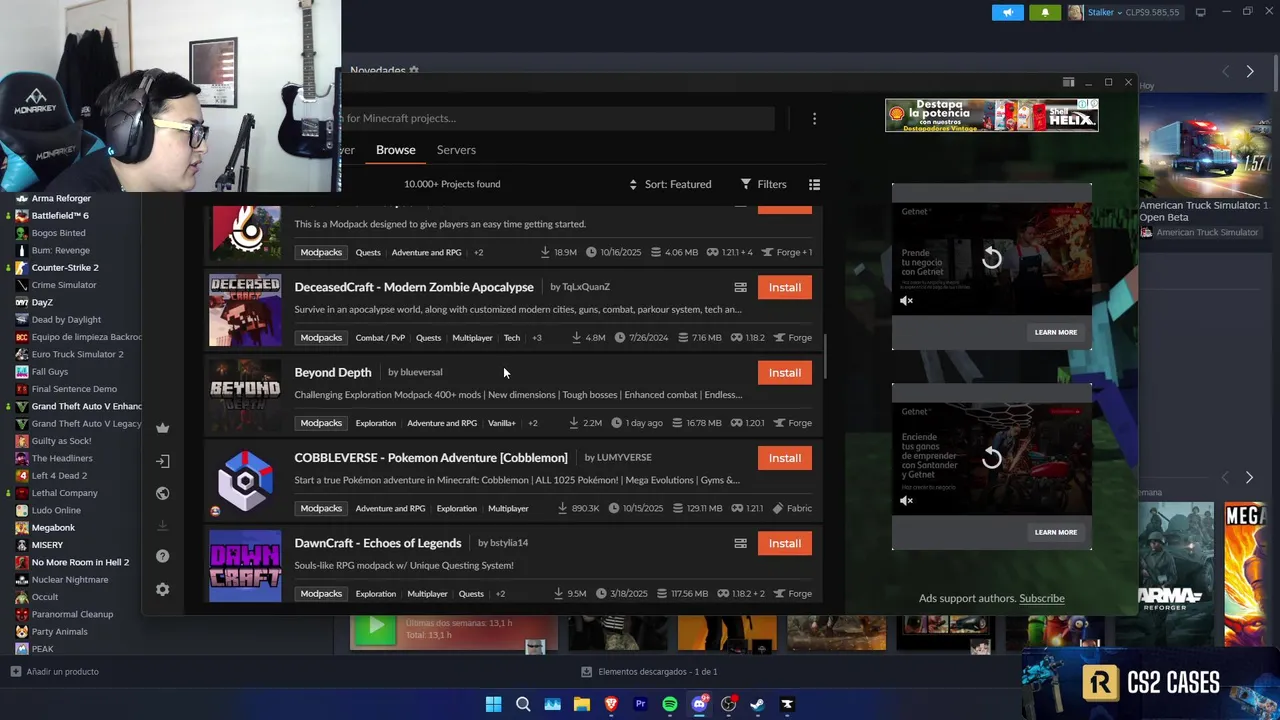Click next arrow of lower Steam shelf
The width and height of the screenshot is (1280, 720).
coord(1249,478)
